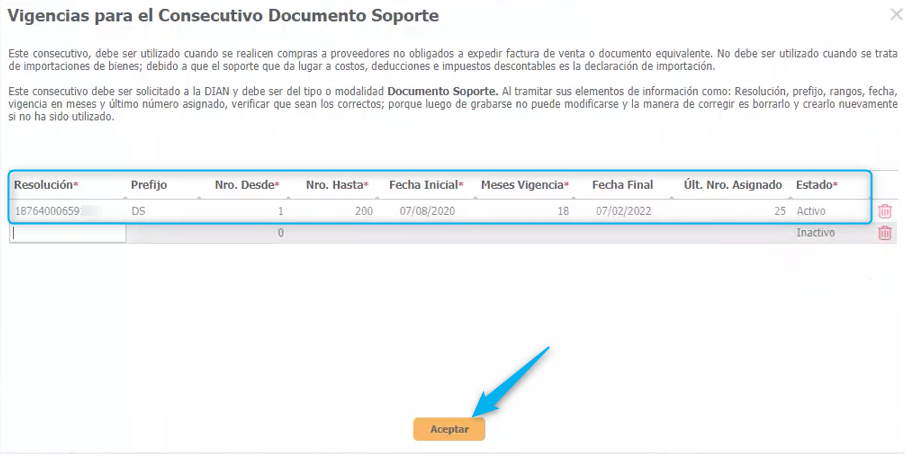Viewport: 909px width, 458px height.
Task: Focus the empty Resolución input field
Action: point(68,233)
